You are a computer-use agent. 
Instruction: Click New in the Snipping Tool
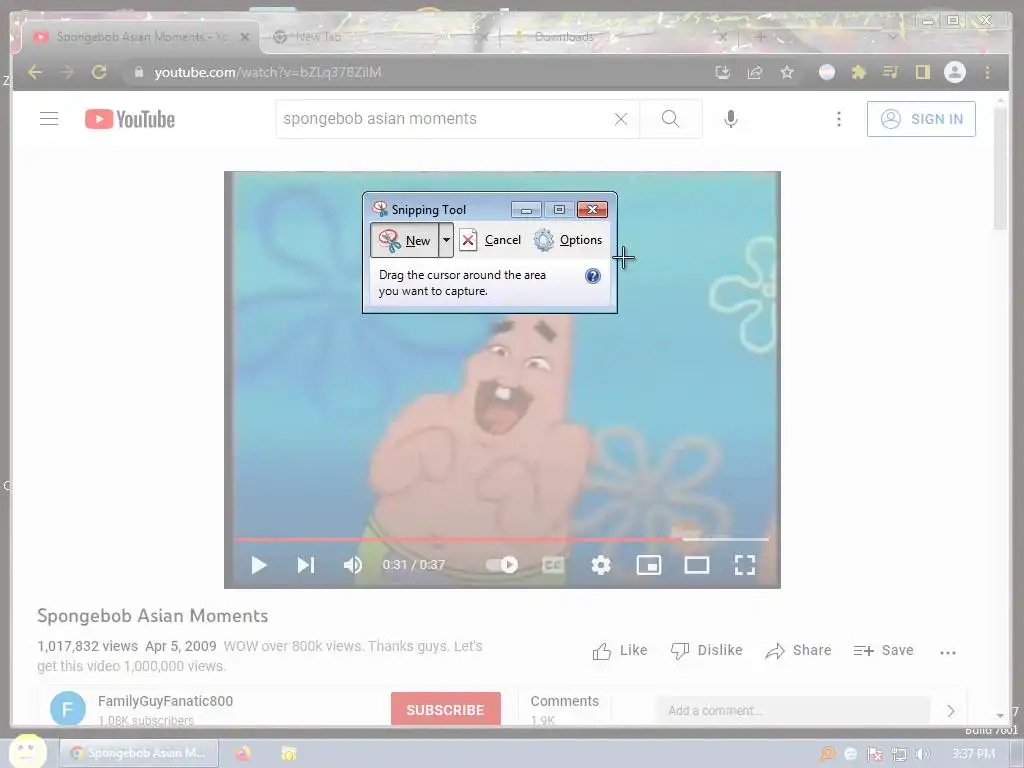point(404,240)
